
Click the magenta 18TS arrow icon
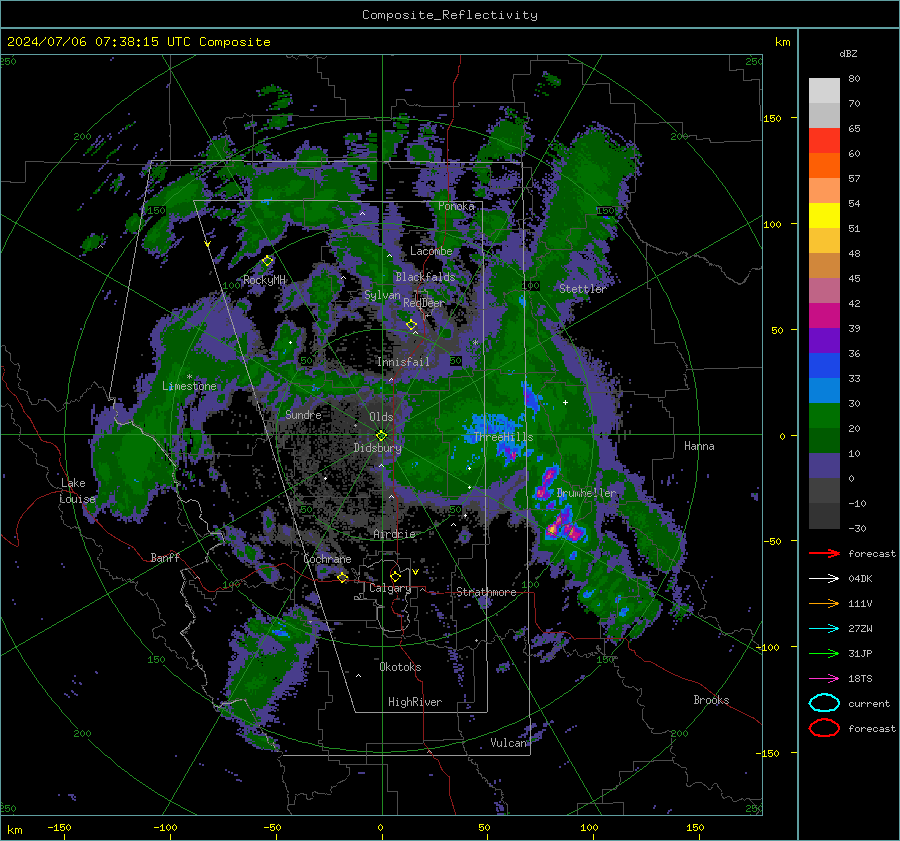(824, 679)
